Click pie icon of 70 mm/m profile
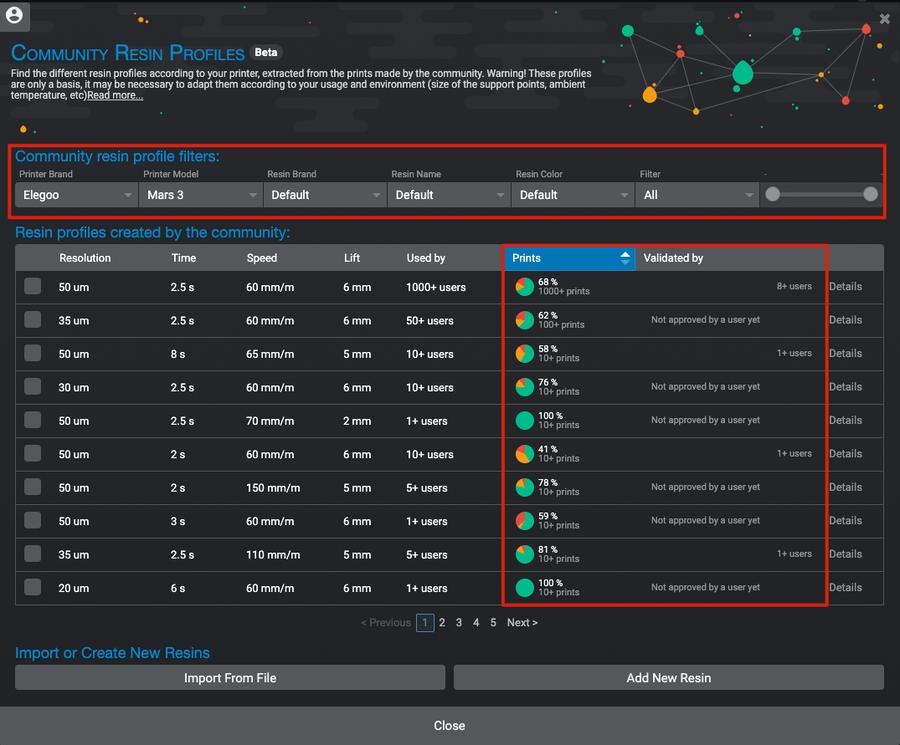This screenshot has height=745, width=900. tap(525, 421)
